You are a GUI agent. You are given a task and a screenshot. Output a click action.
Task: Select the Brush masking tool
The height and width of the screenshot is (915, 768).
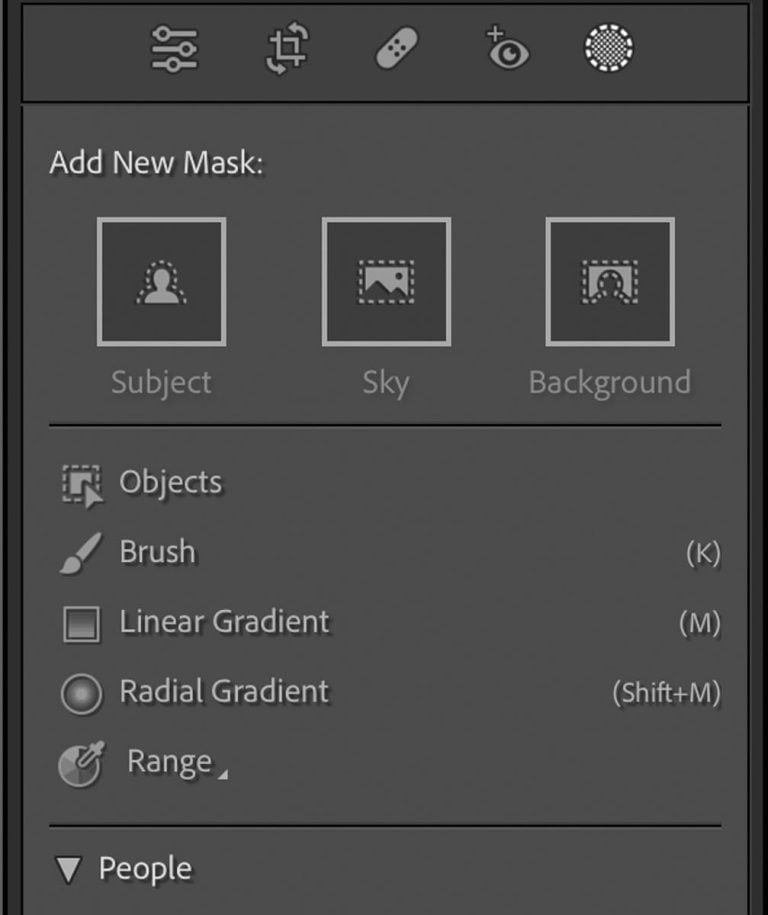click(80, 552)
